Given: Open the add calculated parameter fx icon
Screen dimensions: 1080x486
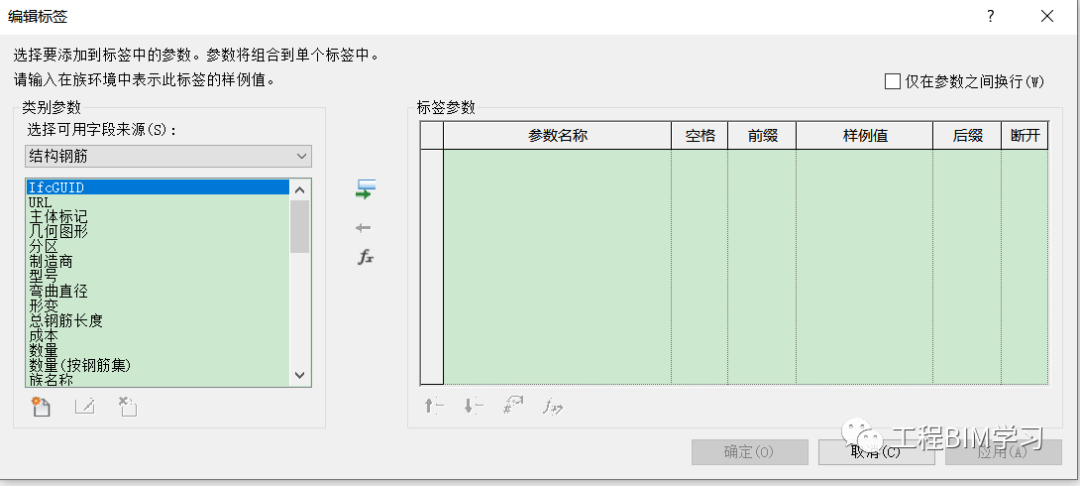Looking at the screenshot, I should [x=365, y=257].
